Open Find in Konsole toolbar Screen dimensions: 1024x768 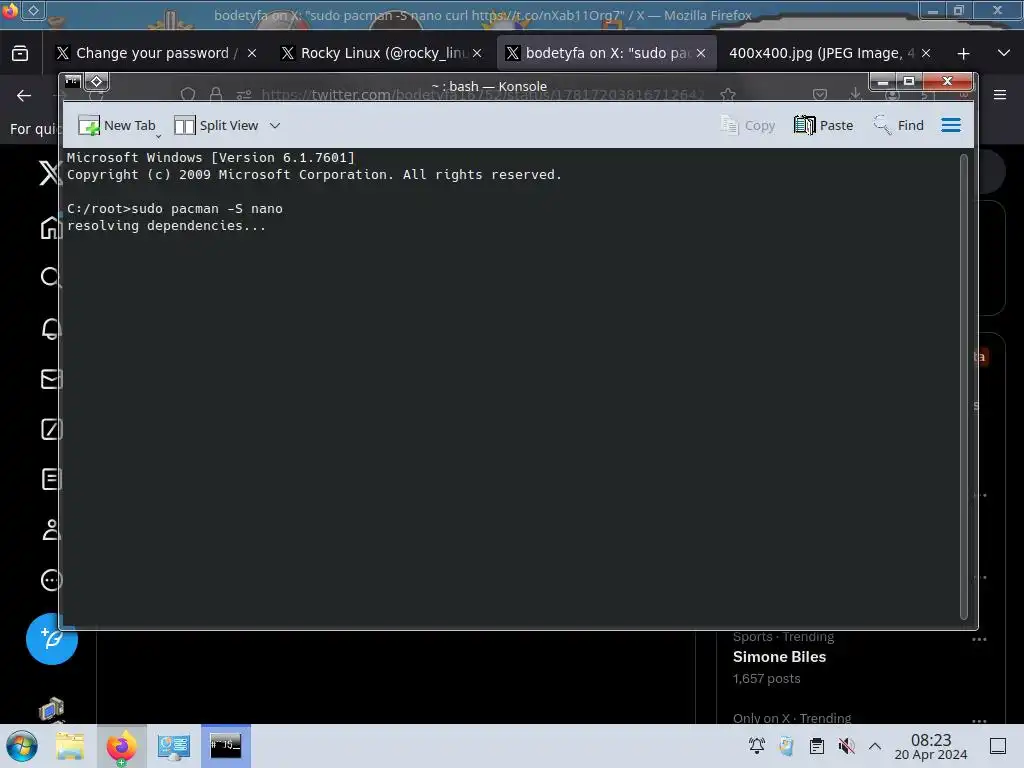899,125
